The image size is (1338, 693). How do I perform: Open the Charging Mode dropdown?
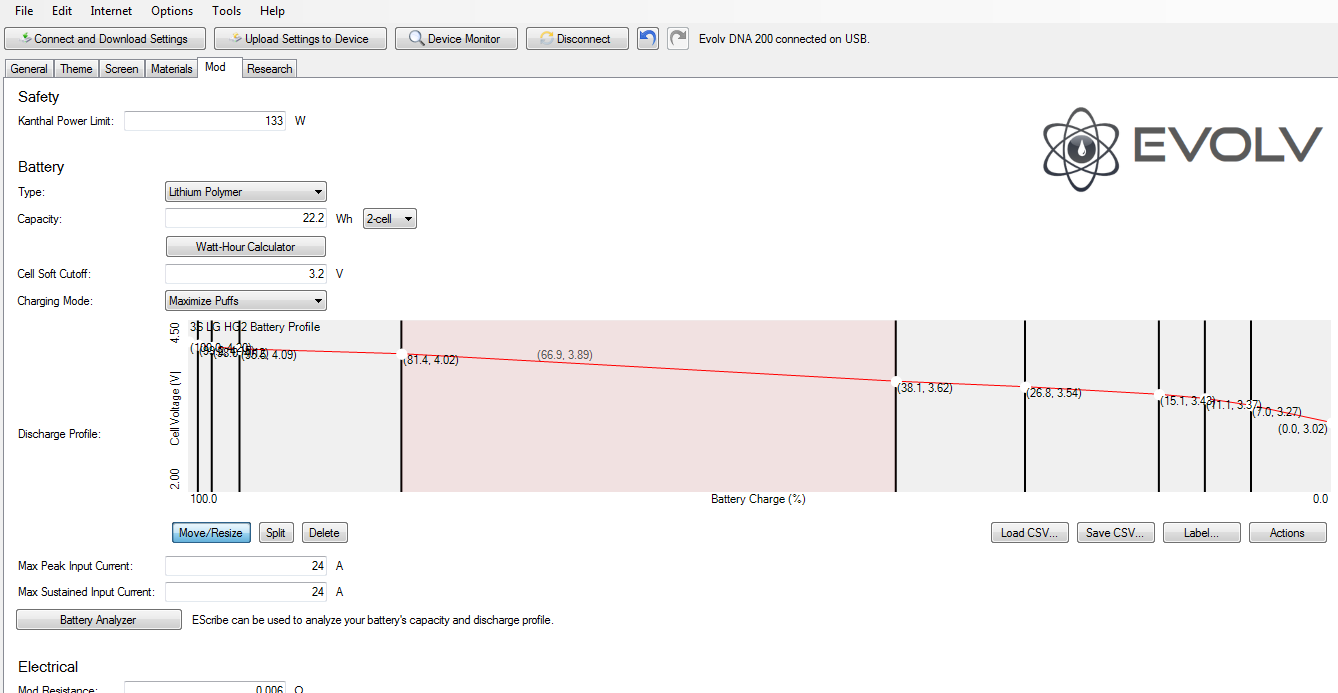245,301
